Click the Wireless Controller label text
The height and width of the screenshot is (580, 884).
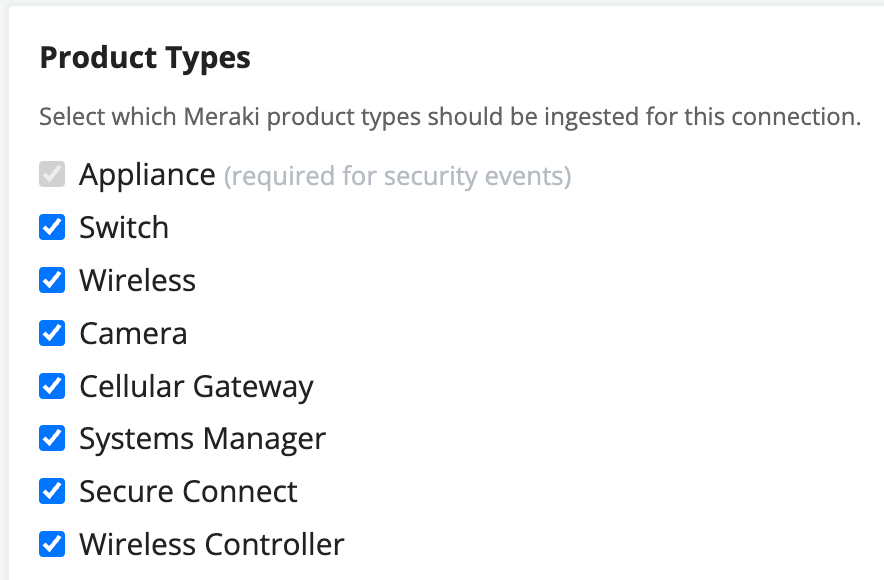pyautogui.click(x=211, y=544)
